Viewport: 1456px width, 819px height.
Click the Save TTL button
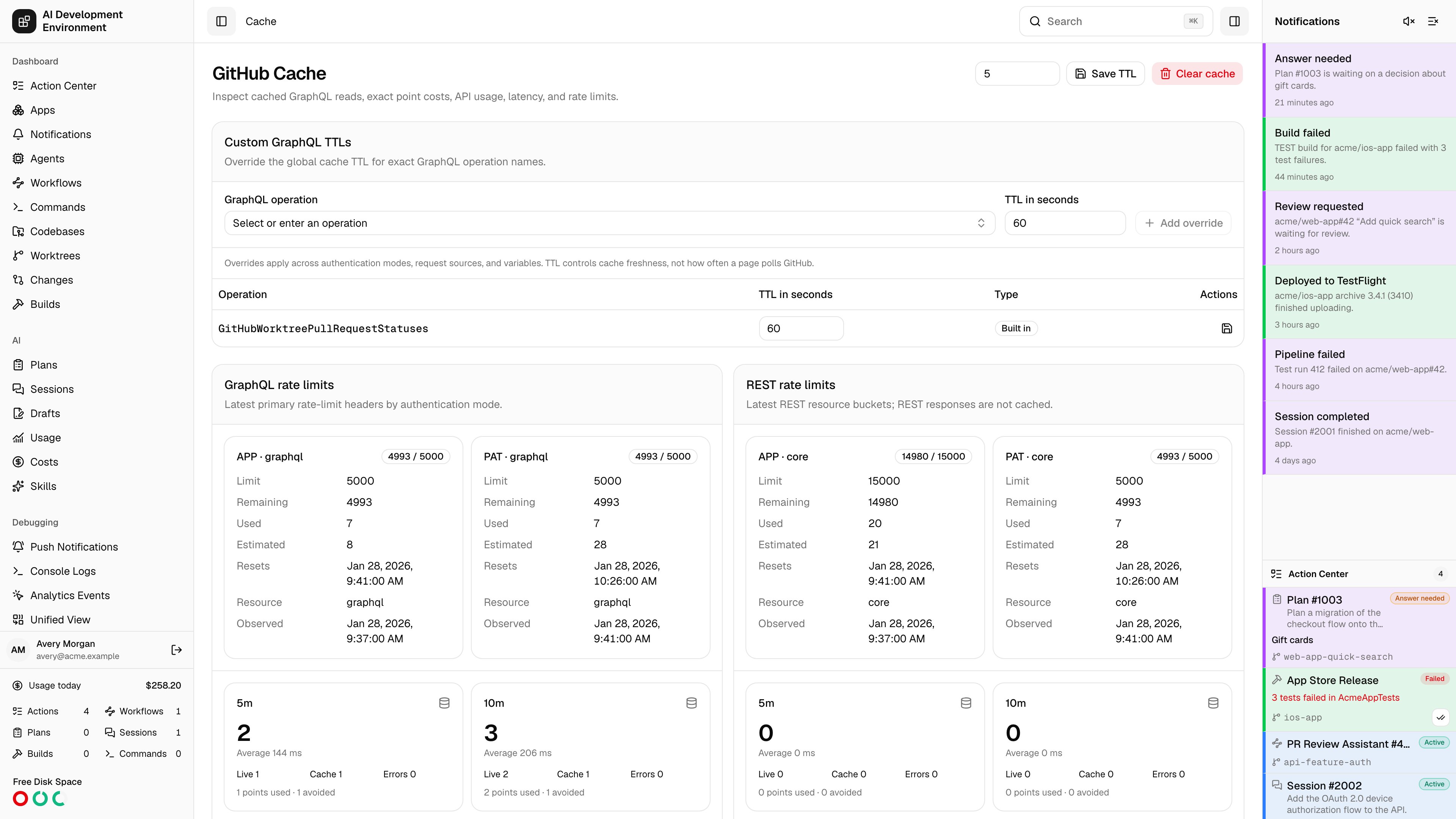(x=1105, y=74)
